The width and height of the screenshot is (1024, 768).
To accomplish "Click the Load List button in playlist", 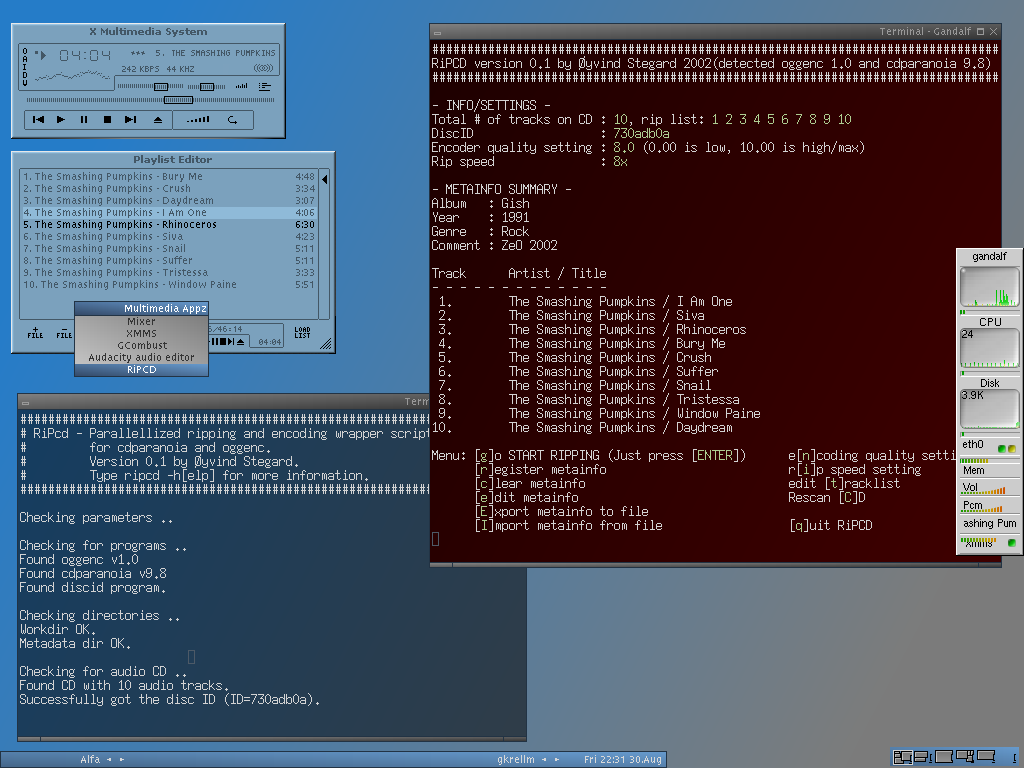I will coord(302,332).
